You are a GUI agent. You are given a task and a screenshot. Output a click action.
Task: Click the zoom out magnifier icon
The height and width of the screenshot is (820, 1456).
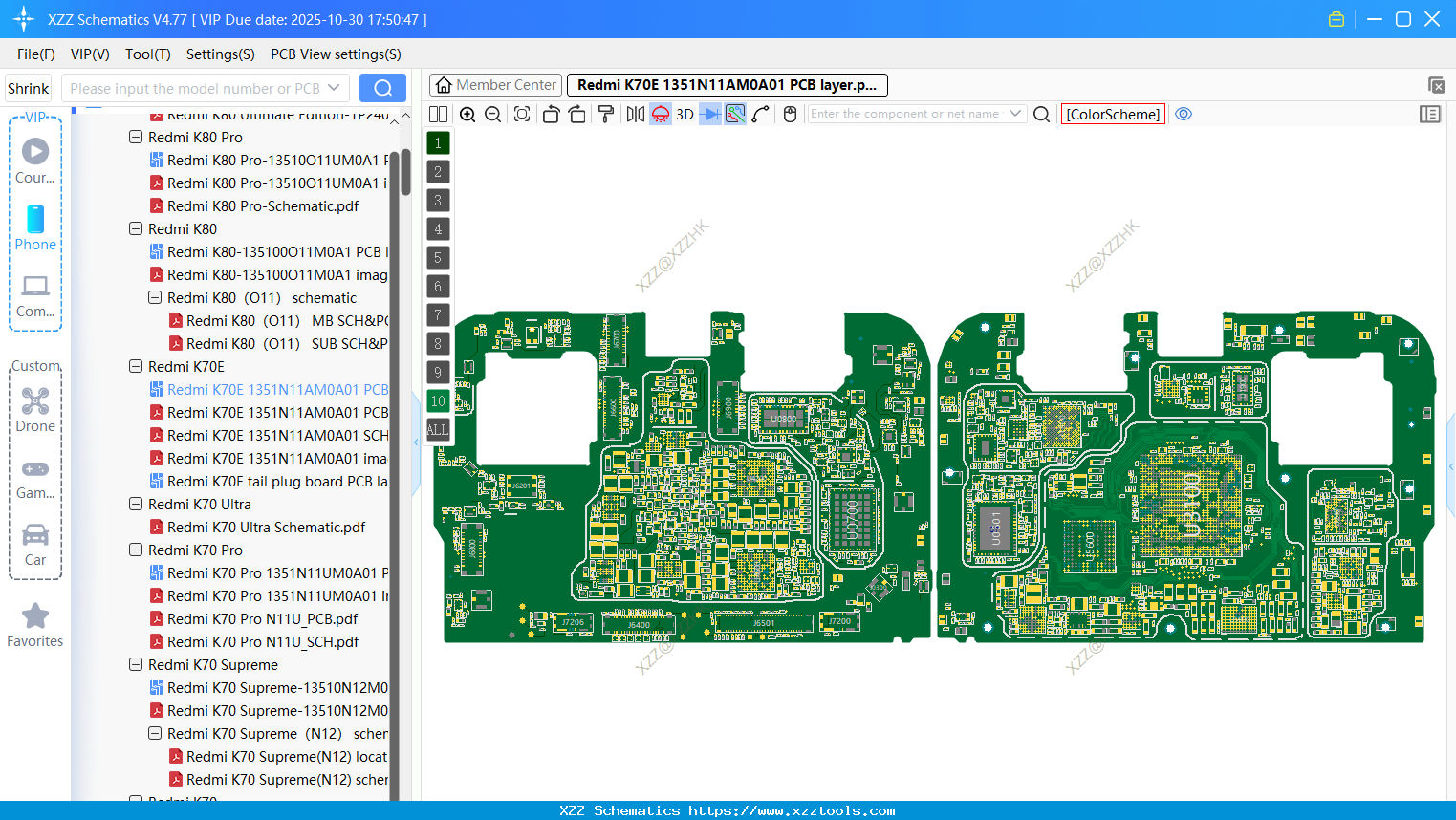pyautogui.click(x=493, y=115)
